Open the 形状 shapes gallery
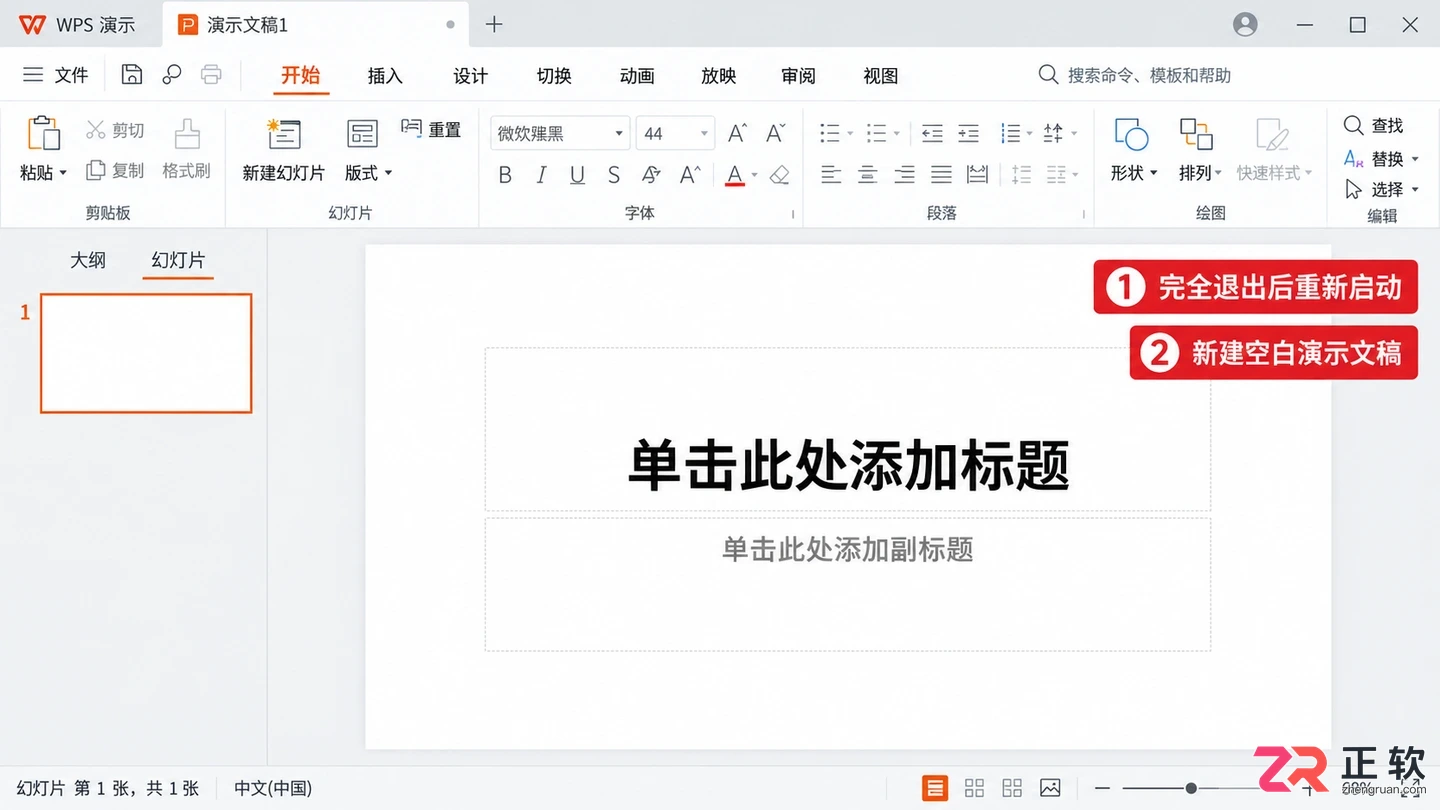This screenshot has height=810, width=1440. pos(1133,150)
